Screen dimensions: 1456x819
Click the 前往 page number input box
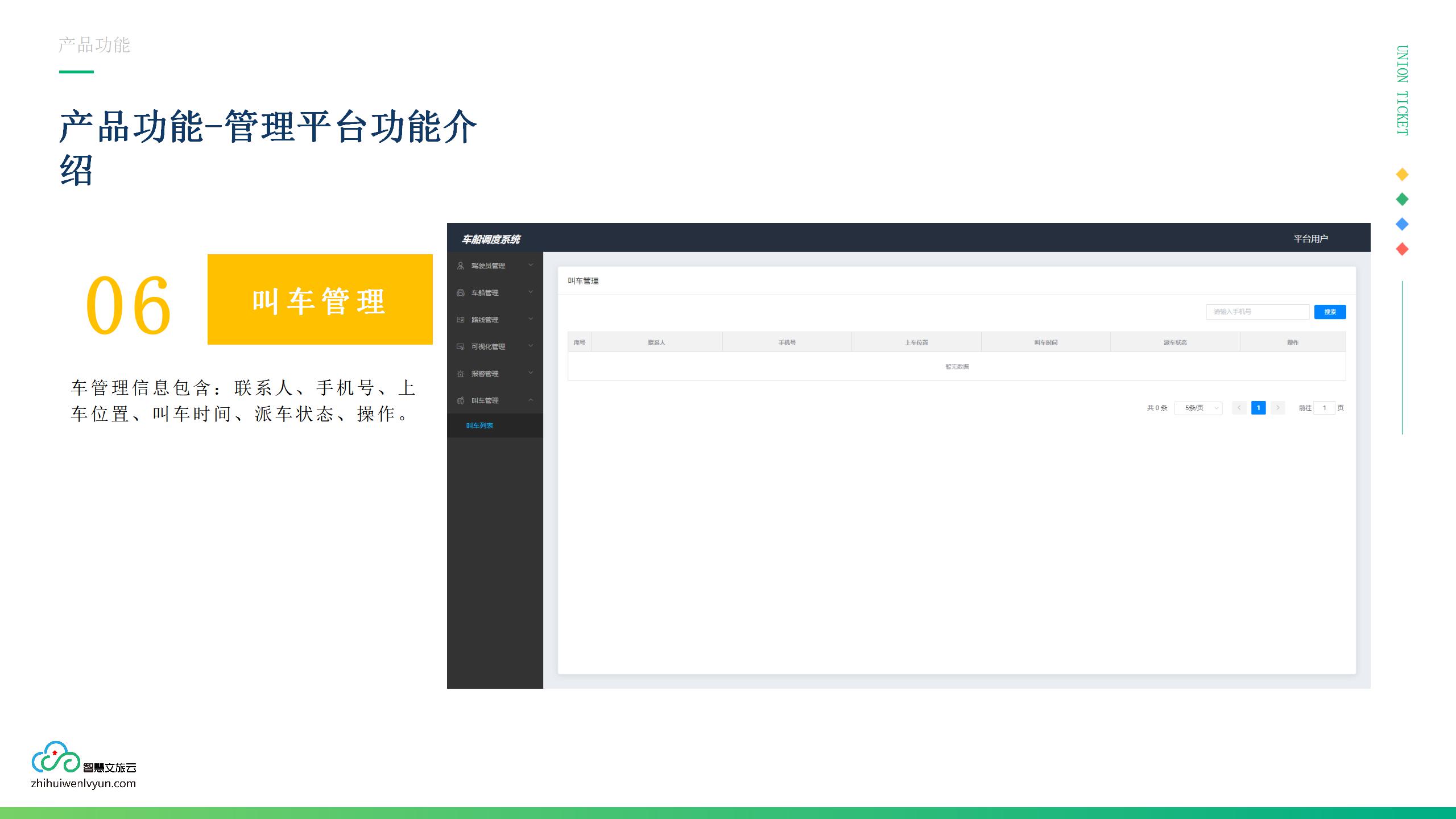(x=1324, y=408)
